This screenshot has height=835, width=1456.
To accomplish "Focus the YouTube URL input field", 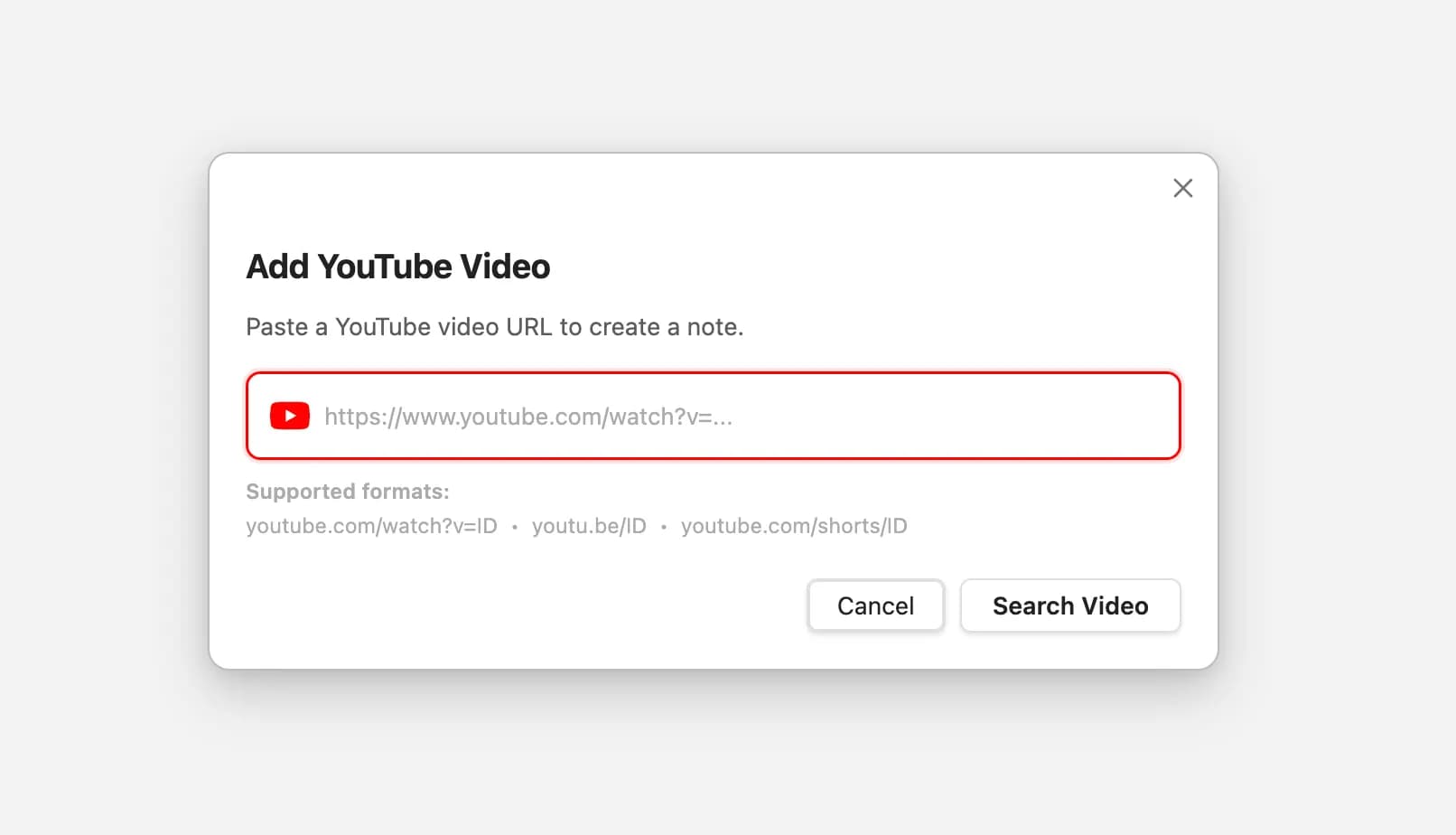I will pos(714,416).
